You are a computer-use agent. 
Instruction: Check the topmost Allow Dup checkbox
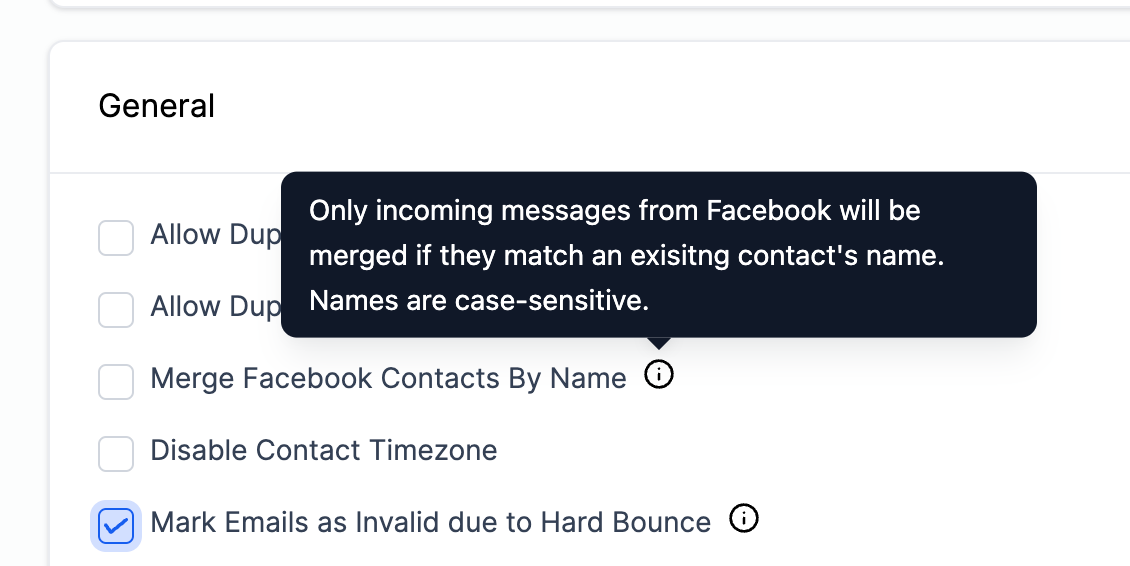(116, 238)
